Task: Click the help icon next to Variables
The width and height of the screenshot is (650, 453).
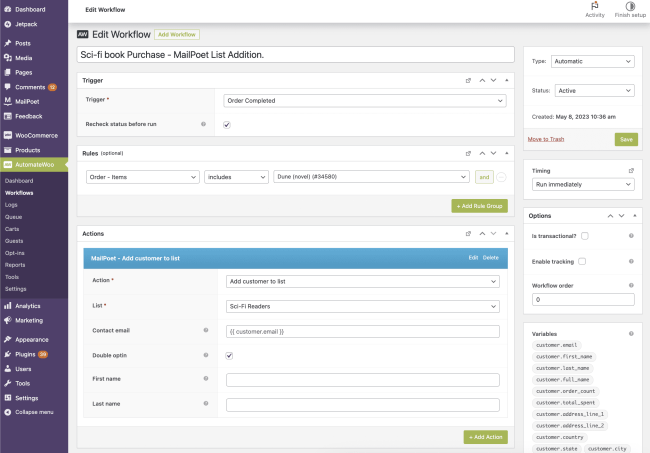Action: tap(630, 332)
